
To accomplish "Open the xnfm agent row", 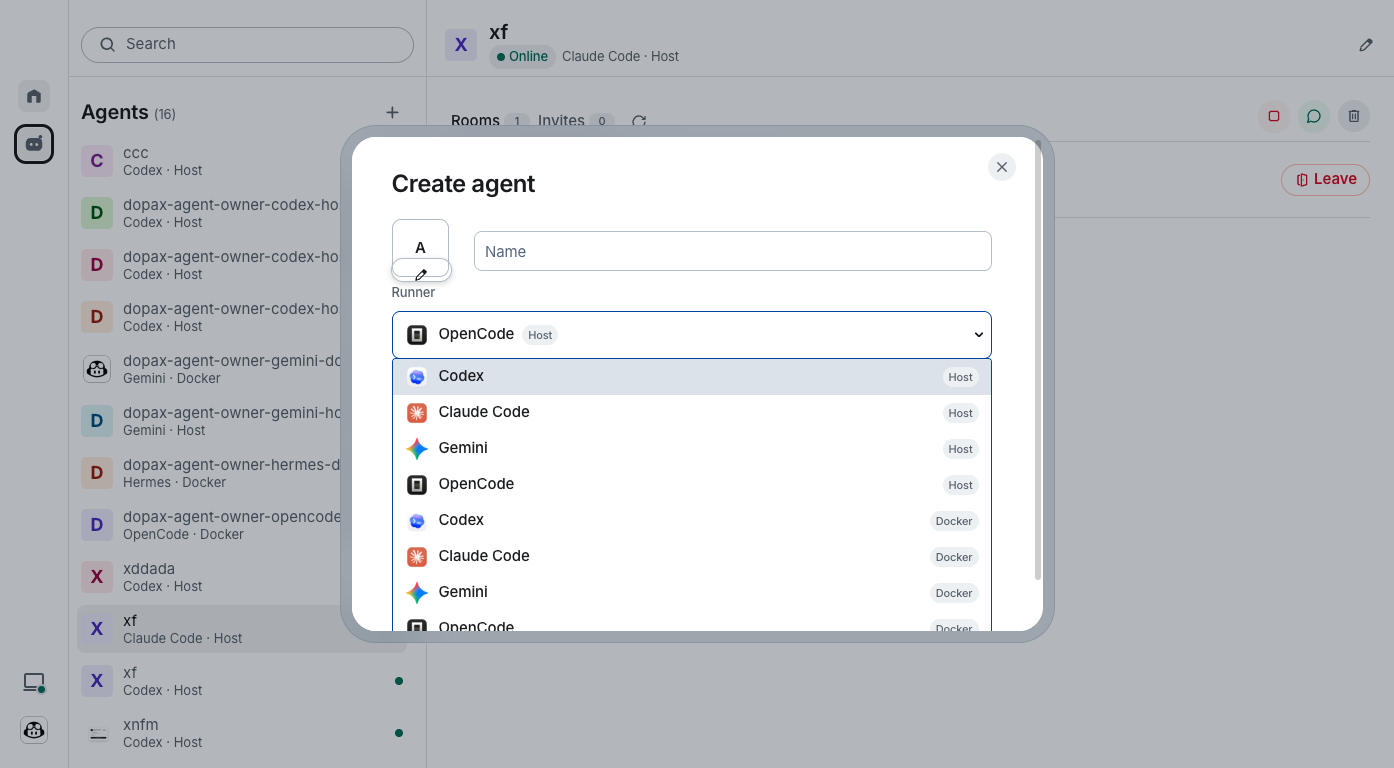I will 242,733.
